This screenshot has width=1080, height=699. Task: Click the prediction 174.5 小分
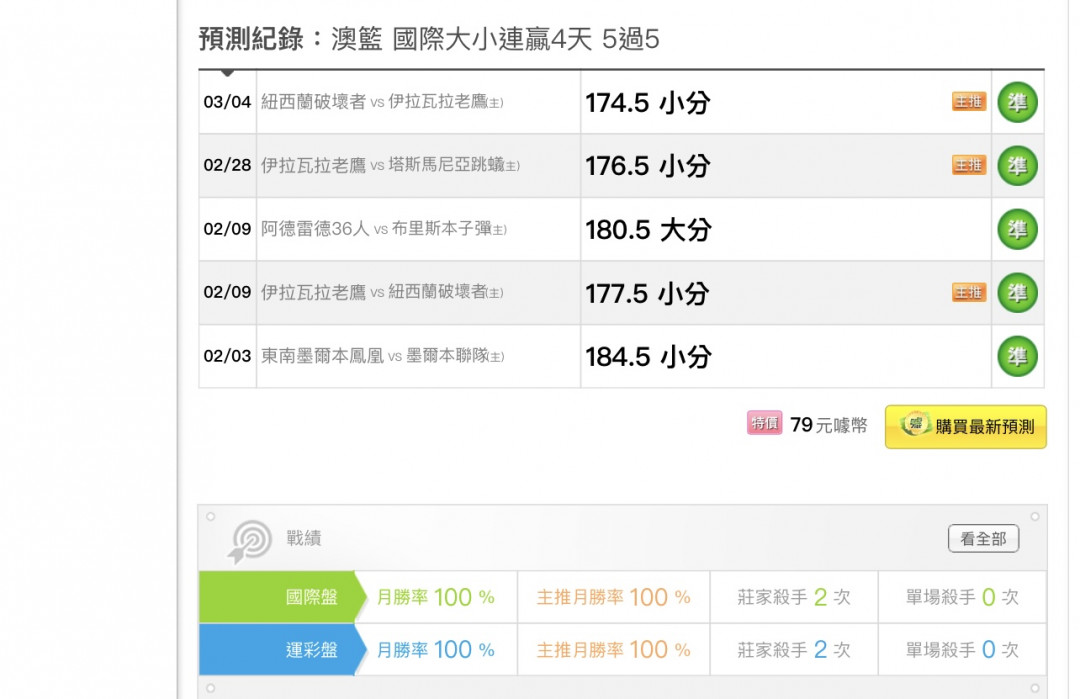click(x=647, y=103)
